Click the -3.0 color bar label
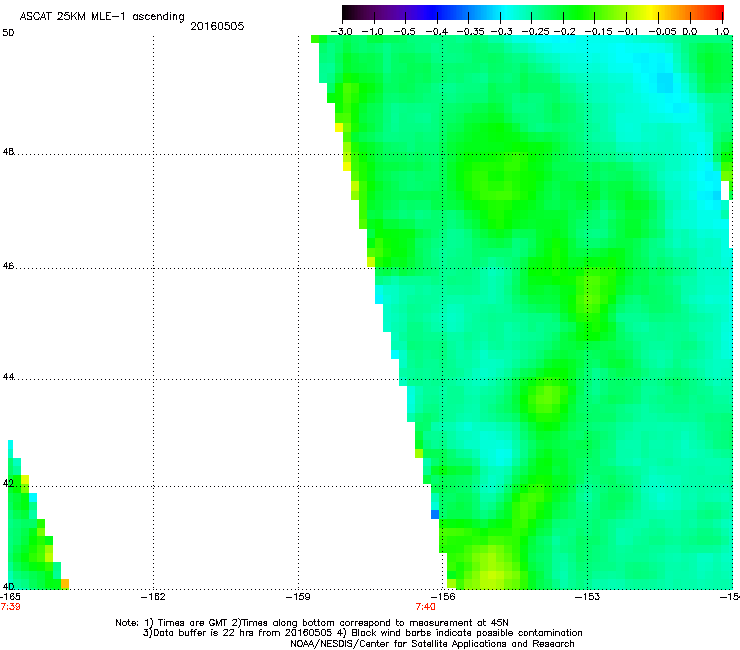 (341, 32)
